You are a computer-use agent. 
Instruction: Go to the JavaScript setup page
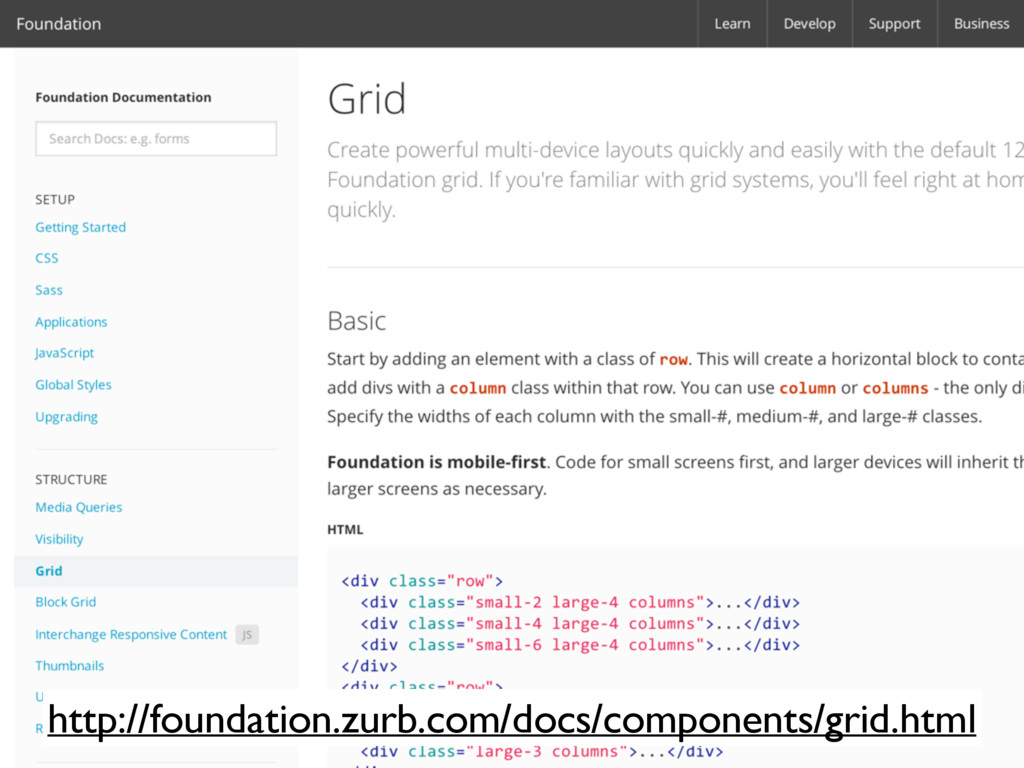pyautogui.click(x=65, y=353)
